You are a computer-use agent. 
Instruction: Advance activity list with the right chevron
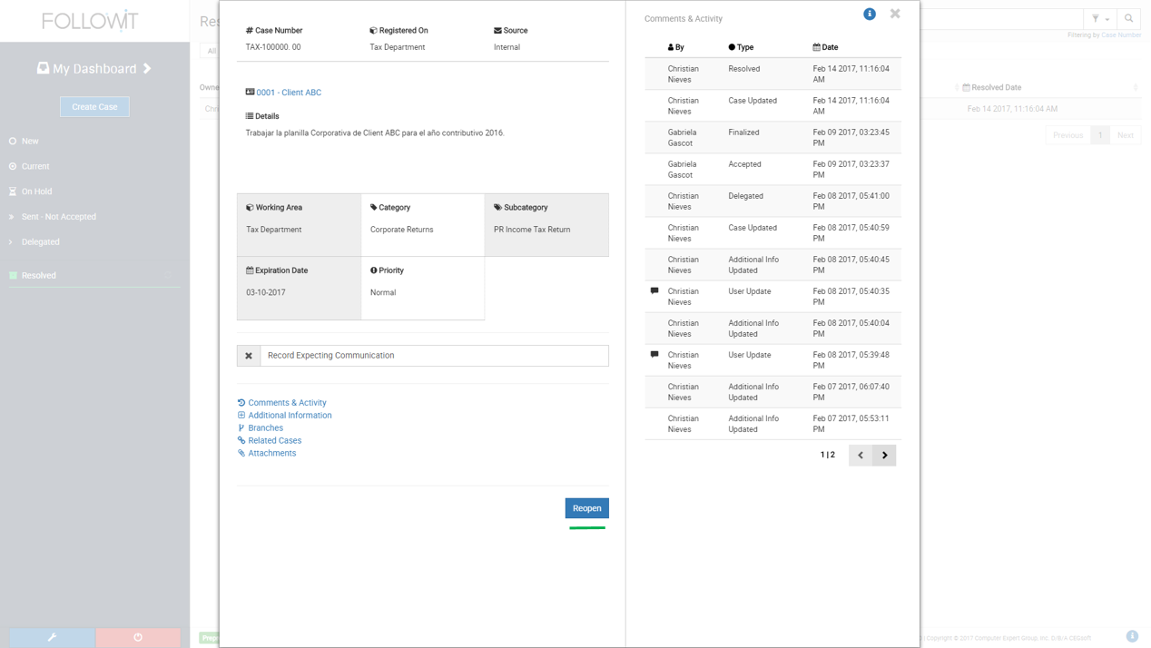884,455
